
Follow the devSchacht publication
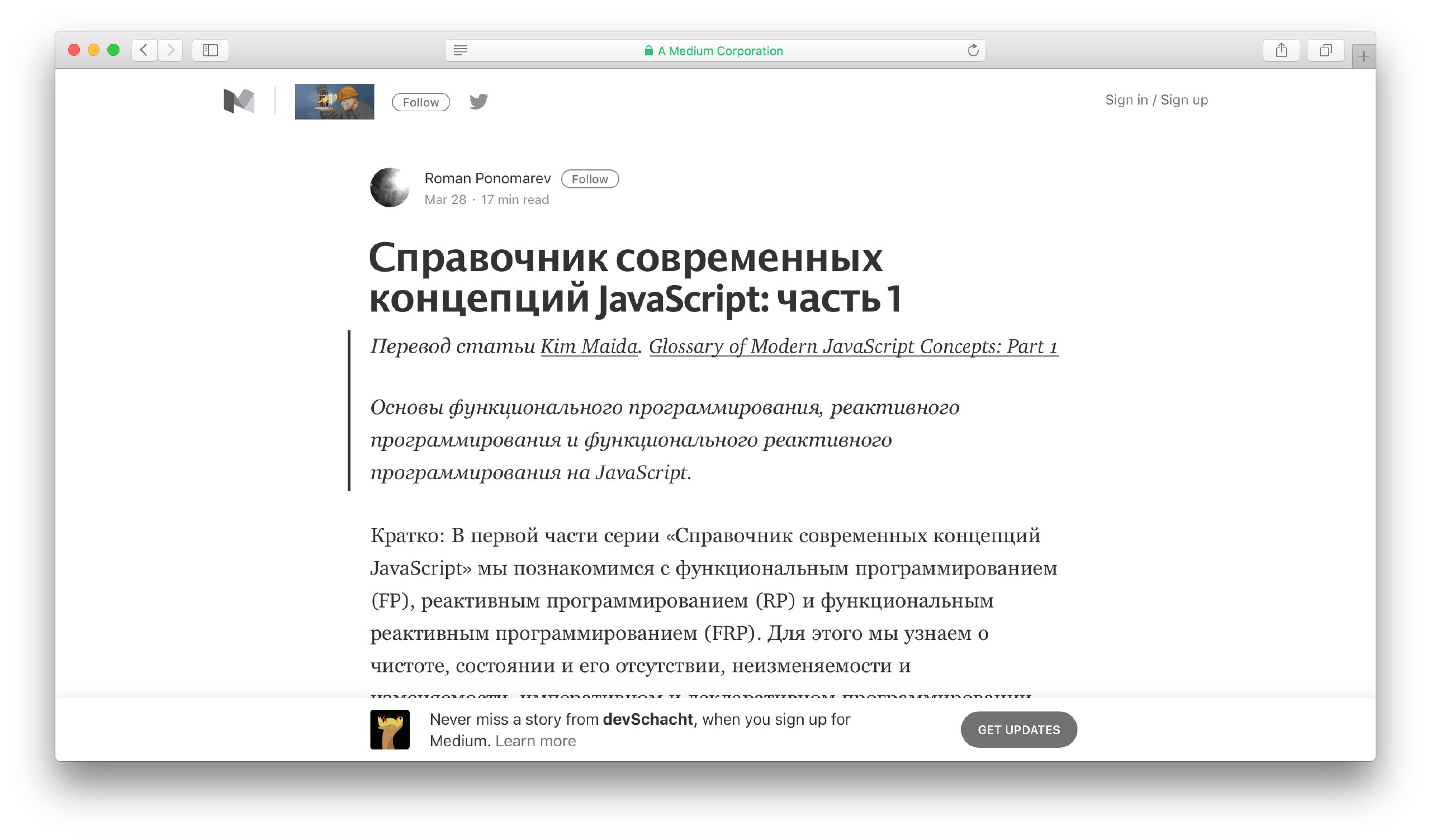[x=421, y=102]
